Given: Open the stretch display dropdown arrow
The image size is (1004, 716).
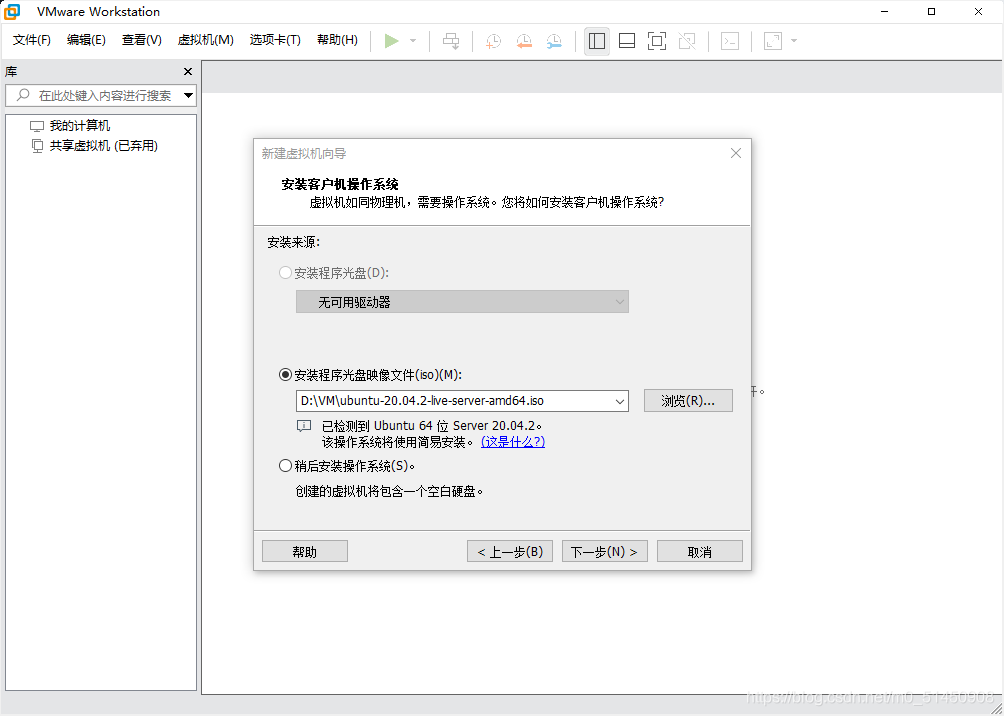Looking at the screenshot, I should 794,41.
